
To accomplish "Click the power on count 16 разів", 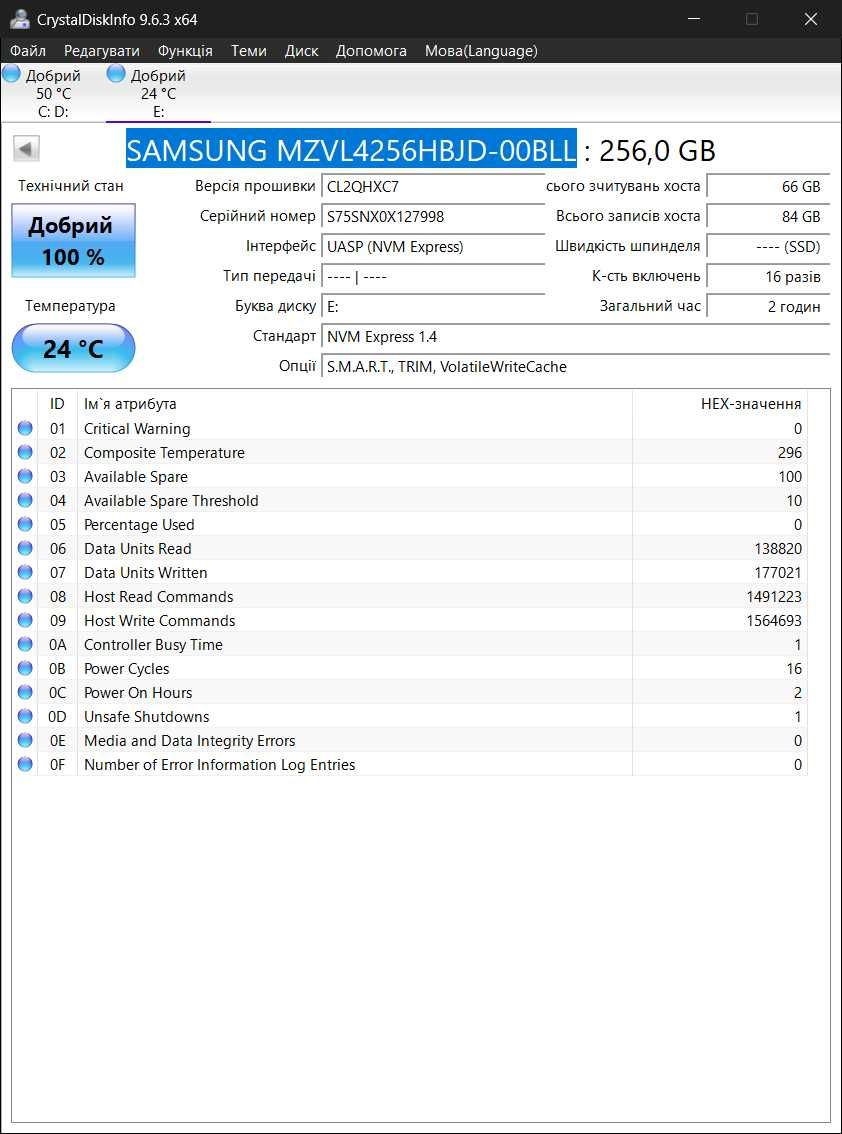I will point(767,276).
